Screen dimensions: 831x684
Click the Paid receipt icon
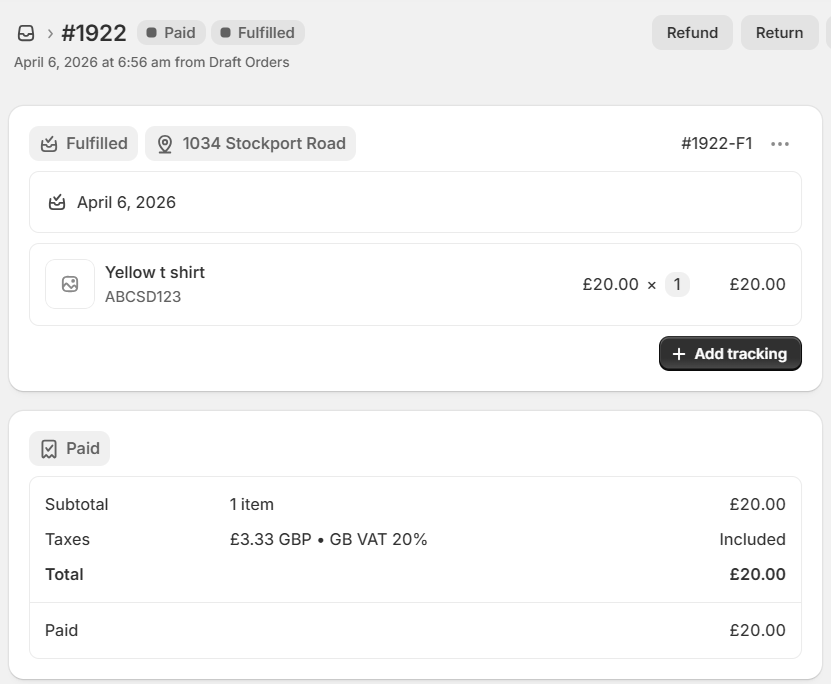click(x=49, y=449)
